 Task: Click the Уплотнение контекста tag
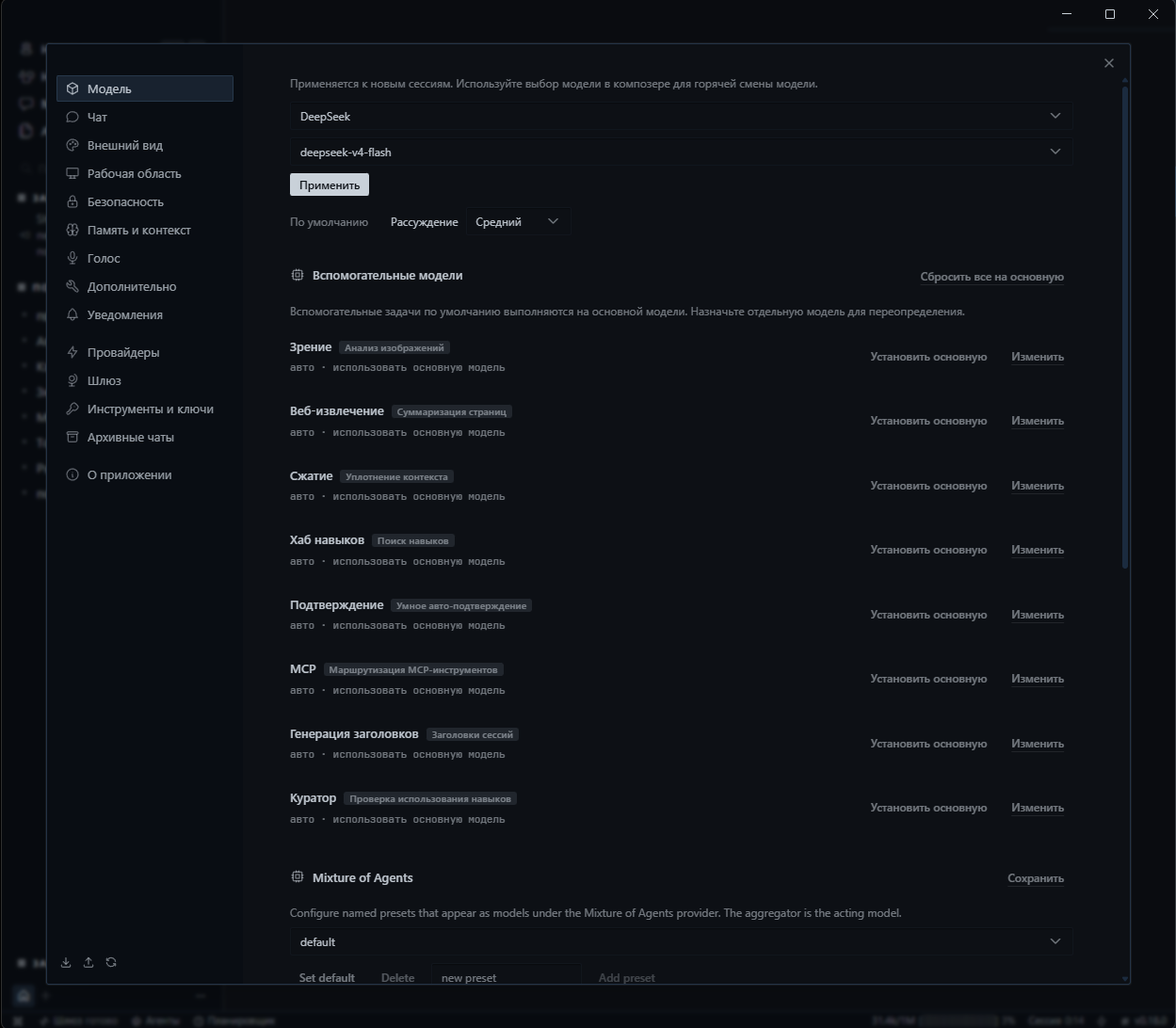click(x=397, y=476)
